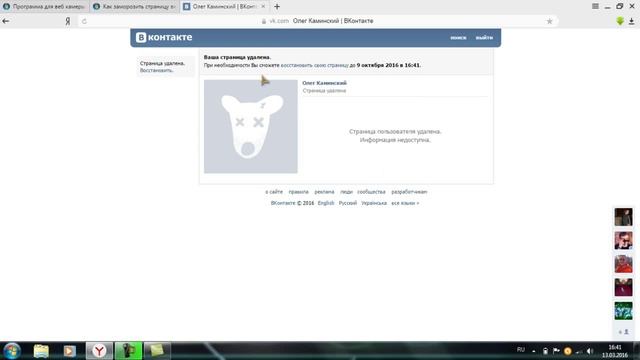Viewport: 640px width, 360px height.
Task: Open green recorder app in taskbar
Action: (x=128, y=351)
